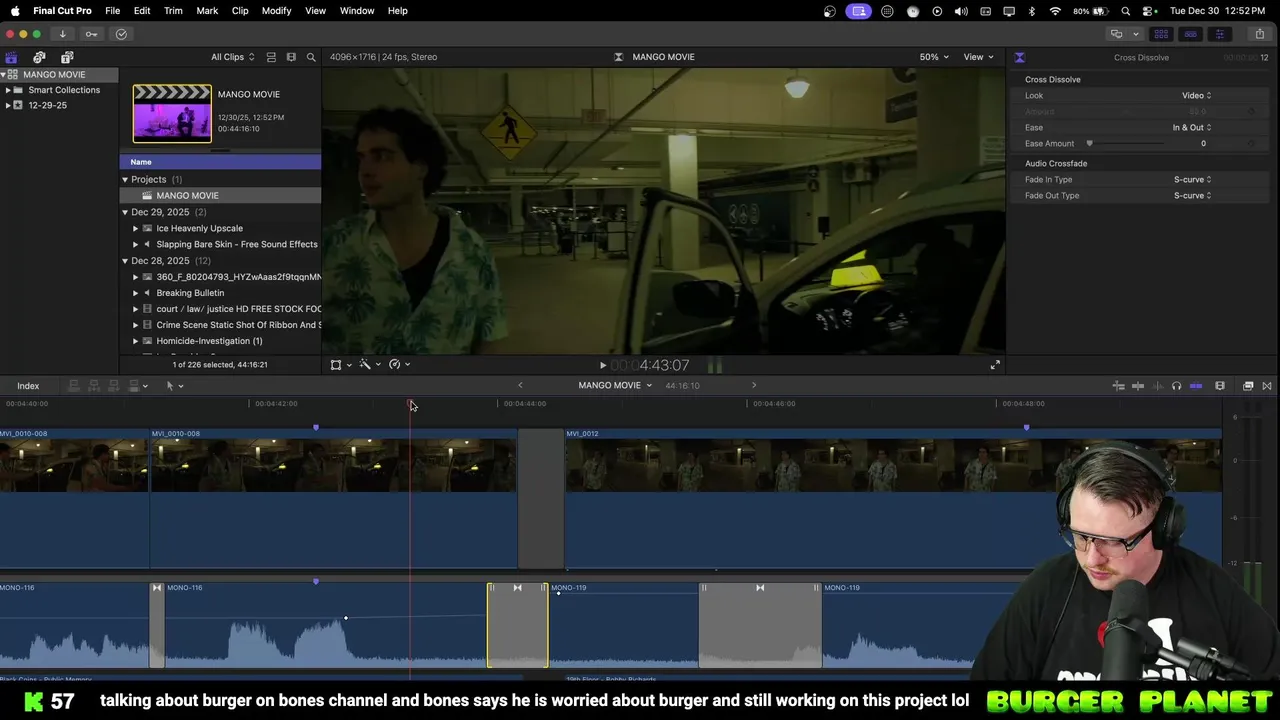The image size is (1280, 720).
Task: Click the Import Media arrow button
Action: tap(62, 34)
